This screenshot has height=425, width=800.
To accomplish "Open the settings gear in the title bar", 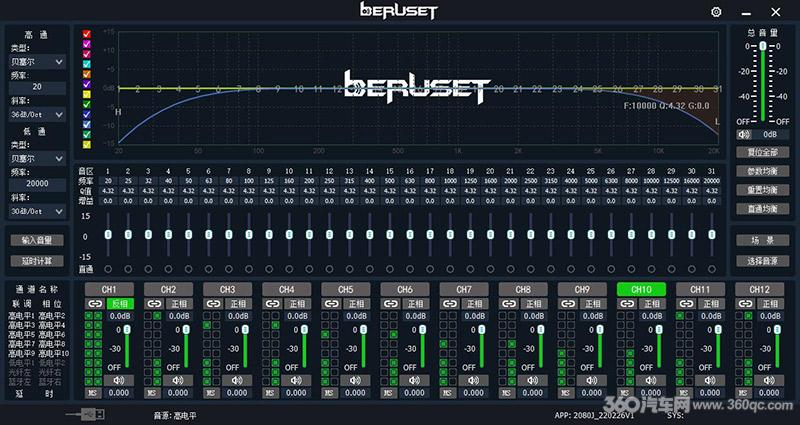I will [x=716, y=12].
